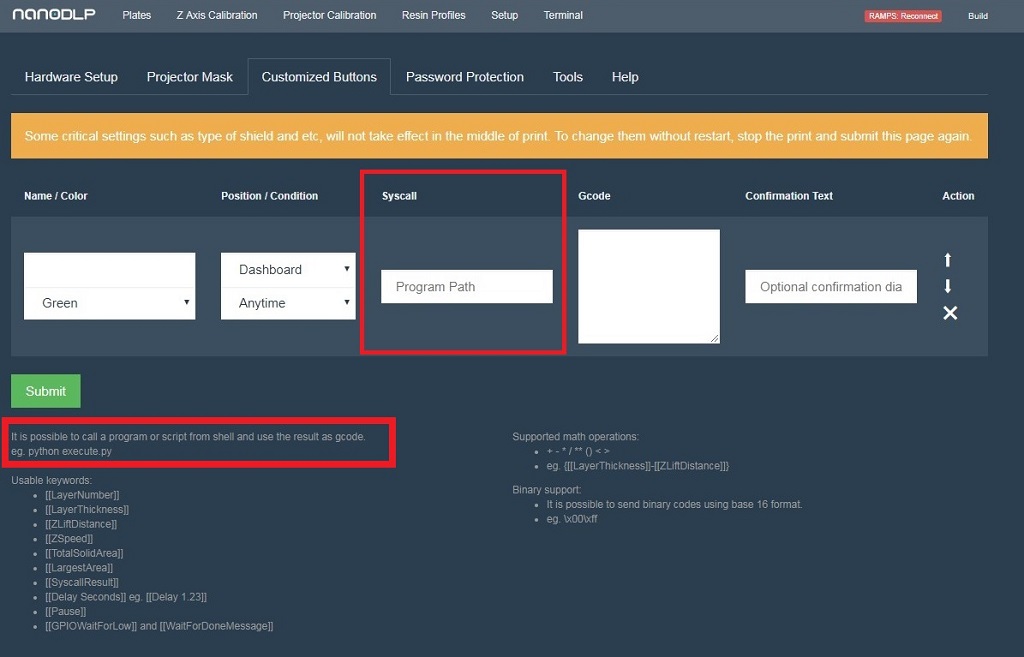The image size is (1024, 657).
Task: Open the Terminal page
Action: click(x=563, y=15)
